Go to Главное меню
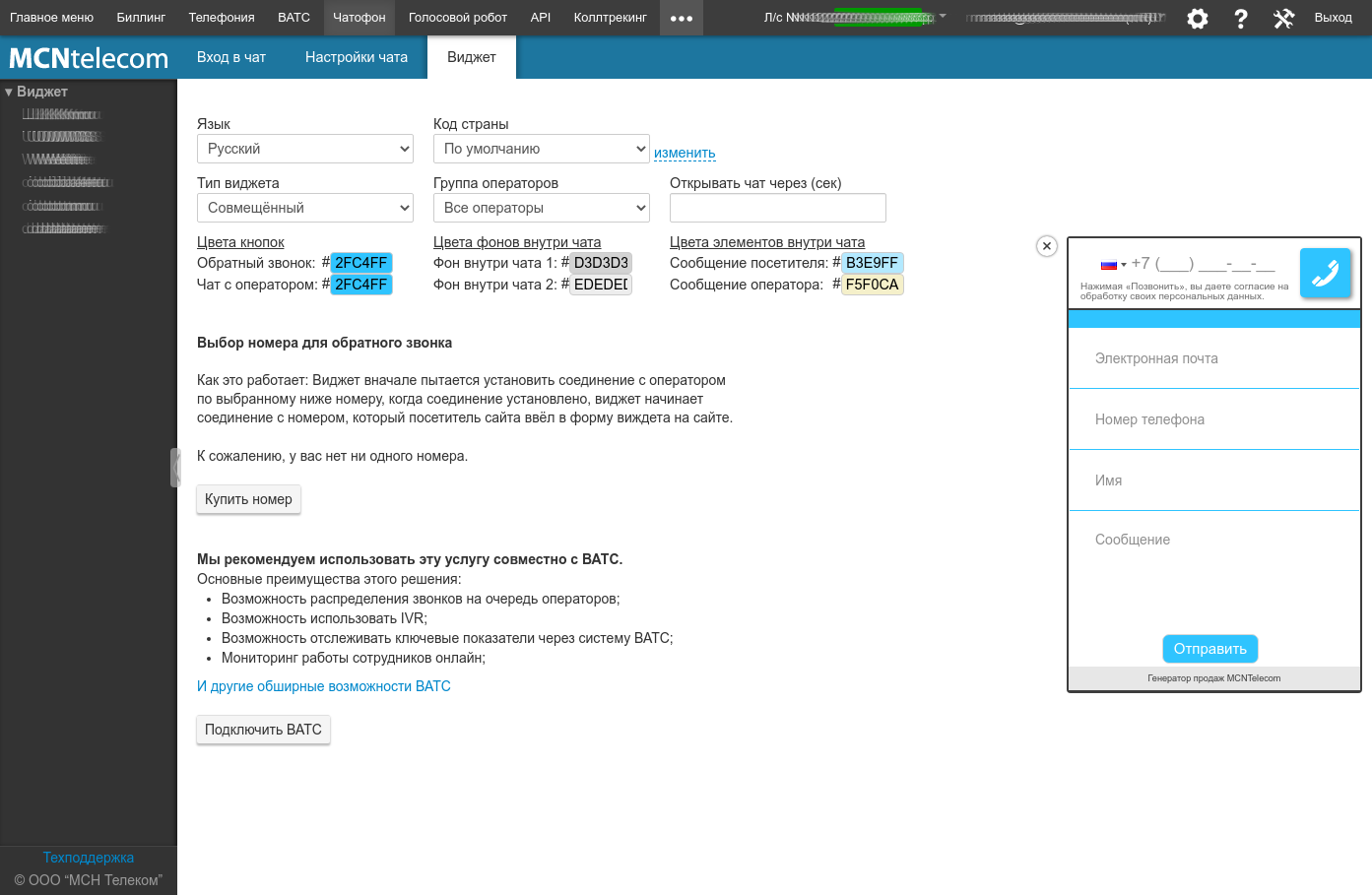Screen dimensions: 1372x895 point(51,18)
